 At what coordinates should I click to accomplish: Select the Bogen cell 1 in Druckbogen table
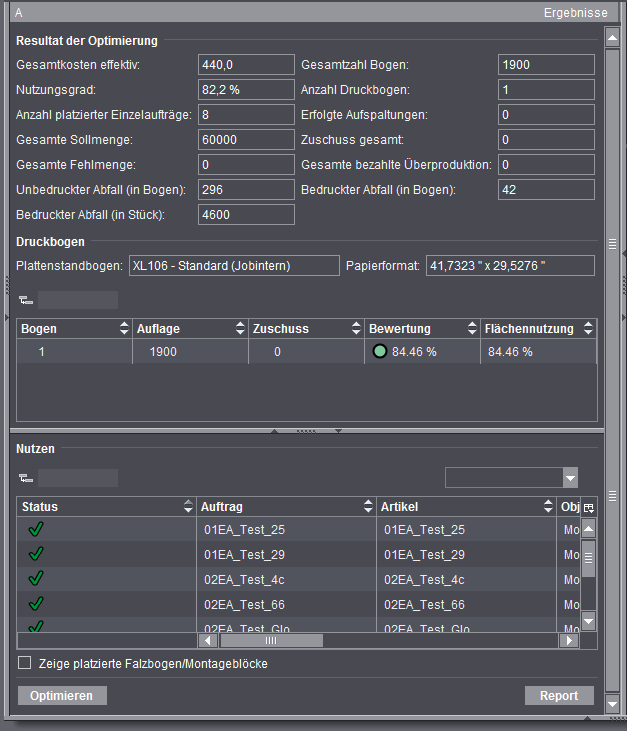(x=75, y=352)
